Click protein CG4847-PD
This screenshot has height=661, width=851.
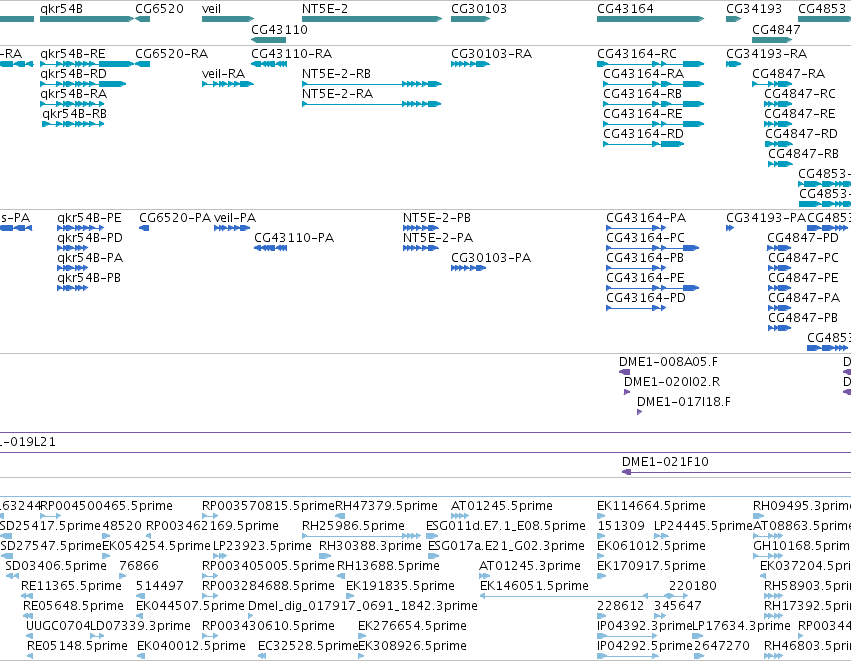point(803,238)
